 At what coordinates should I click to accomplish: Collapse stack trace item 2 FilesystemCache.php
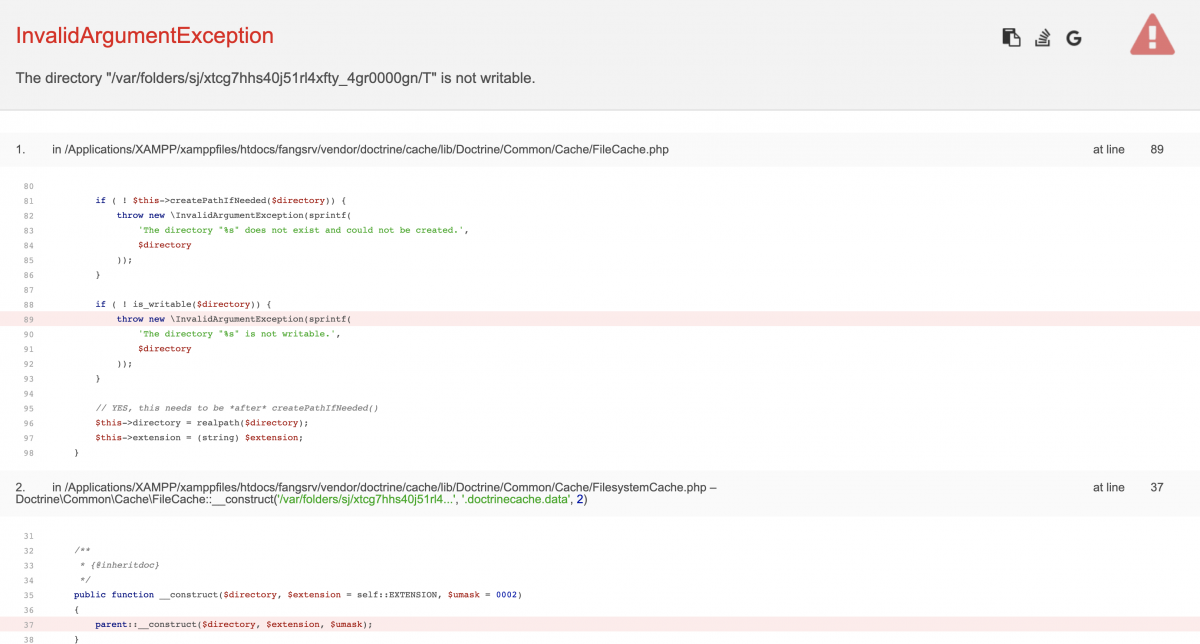pos(384,487)
